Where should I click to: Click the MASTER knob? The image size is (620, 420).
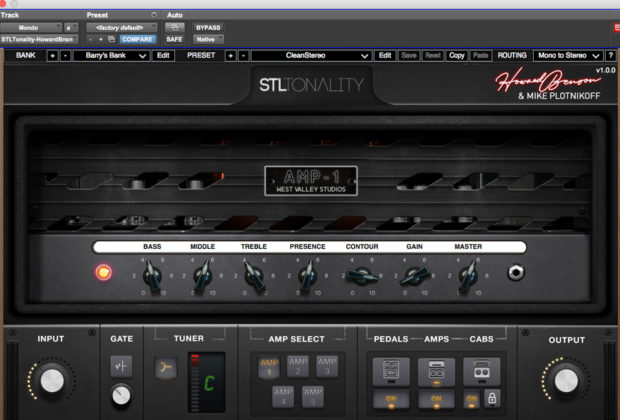[x=468, y=275]
